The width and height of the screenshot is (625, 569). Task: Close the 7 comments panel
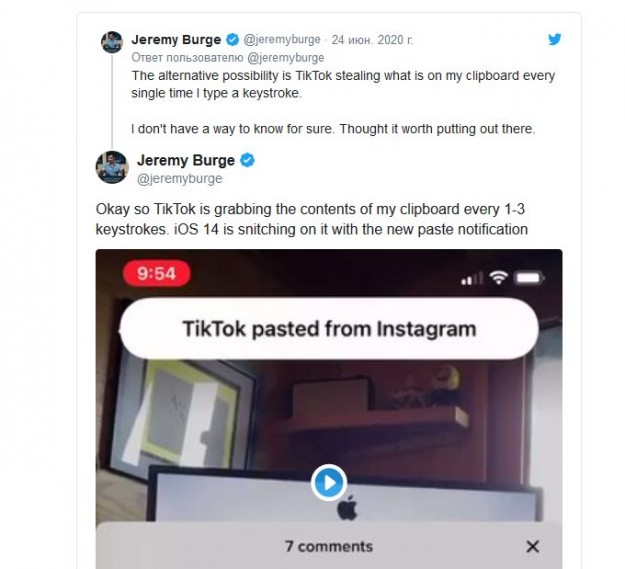(x=533, y=546)
